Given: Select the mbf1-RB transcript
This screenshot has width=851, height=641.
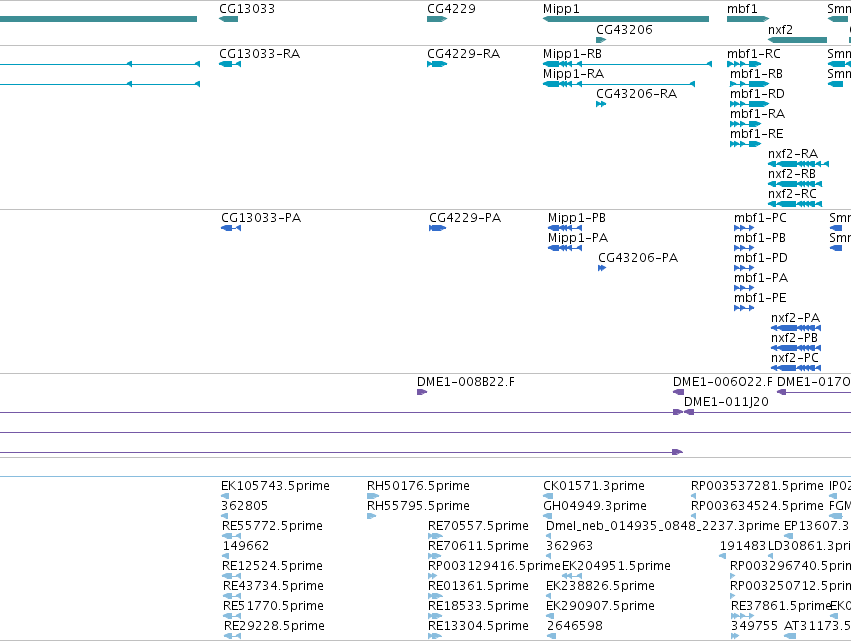Looking at the screenshot, I should coord(750,84).
